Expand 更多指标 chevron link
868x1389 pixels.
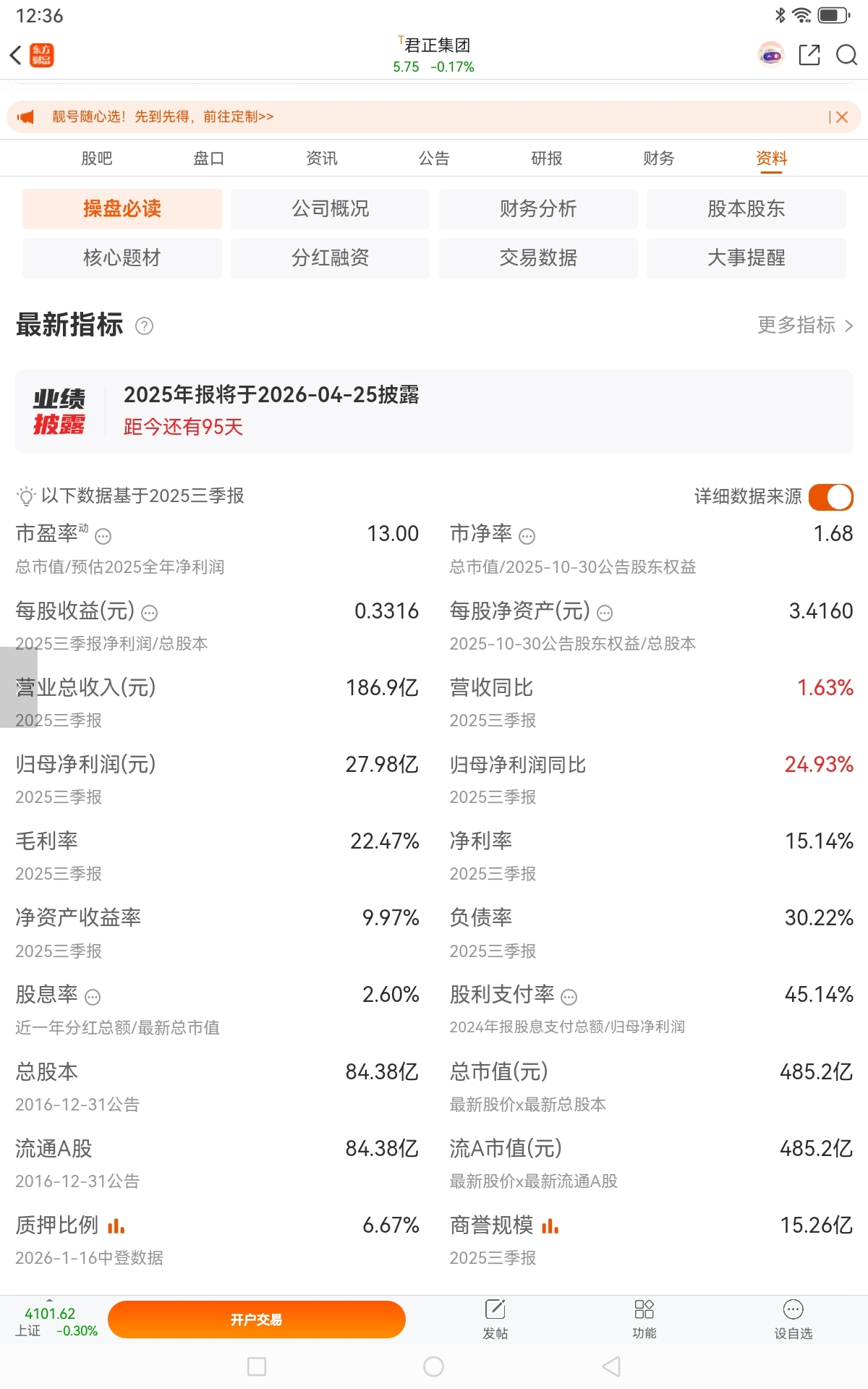805,326
